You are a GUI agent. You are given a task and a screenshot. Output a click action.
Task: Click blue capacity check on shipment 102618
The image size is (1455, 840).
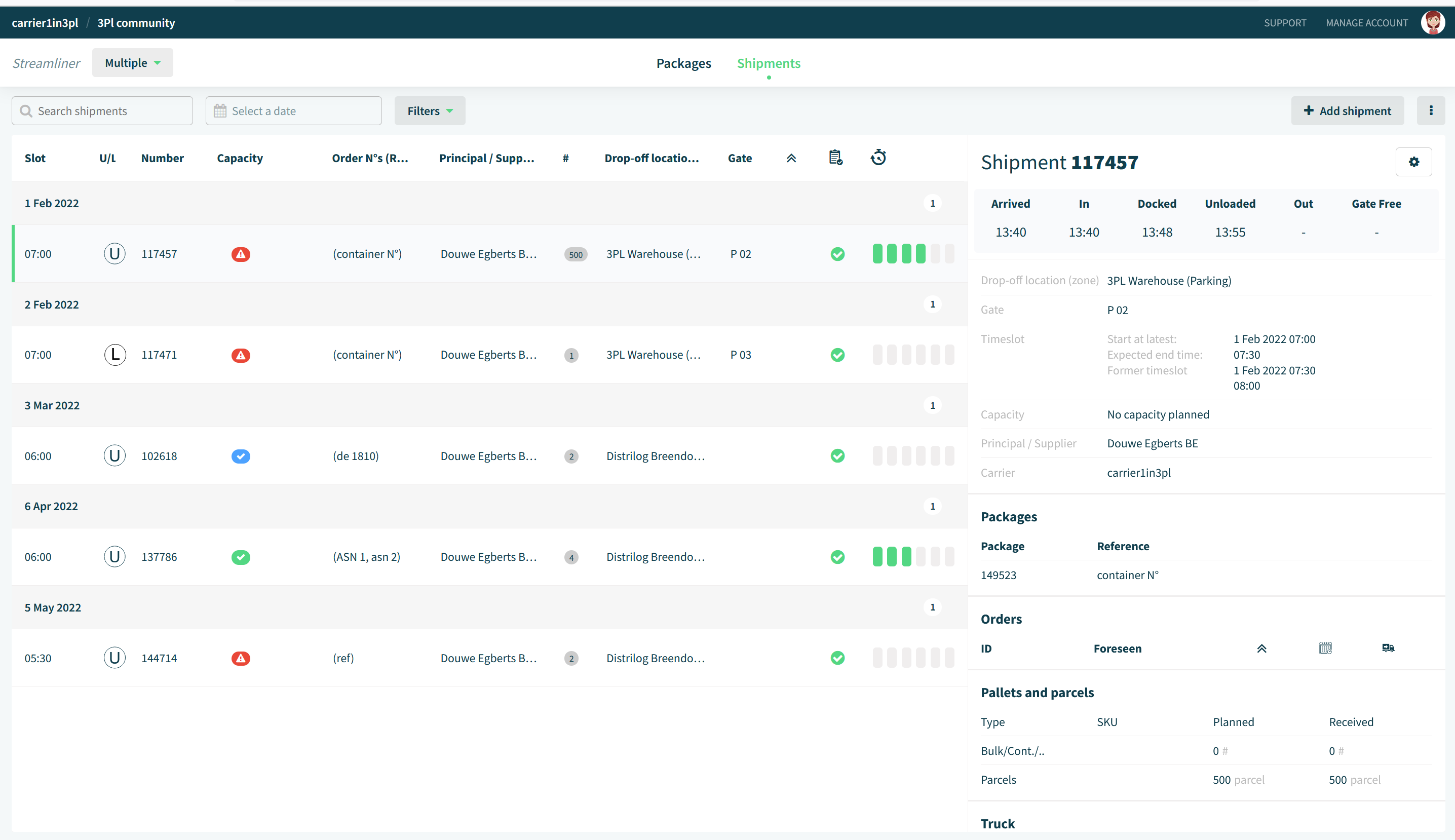click(241, 456)
